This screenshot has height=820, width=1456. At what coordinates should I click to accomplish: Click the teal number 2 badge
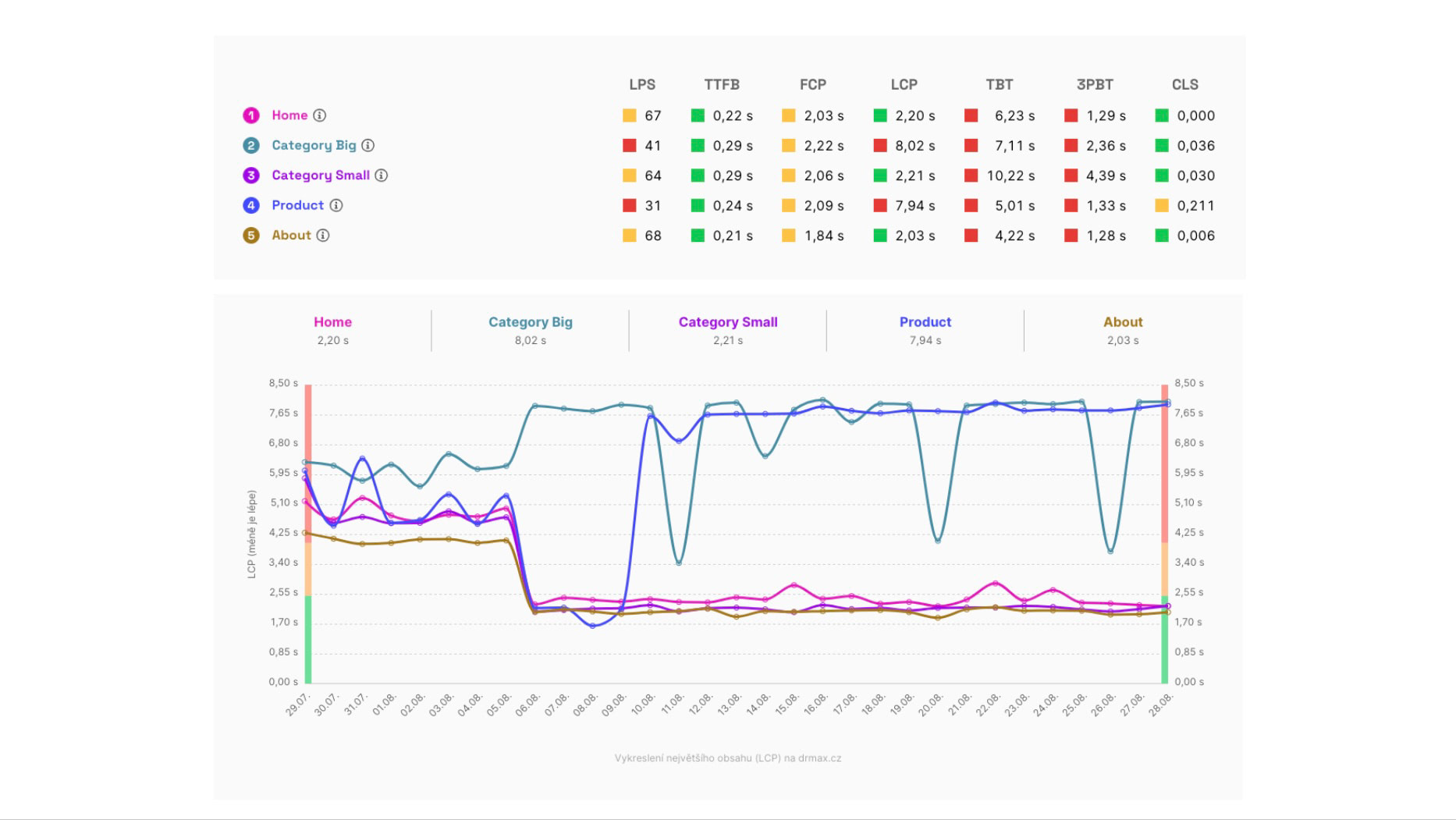(251, 146)
